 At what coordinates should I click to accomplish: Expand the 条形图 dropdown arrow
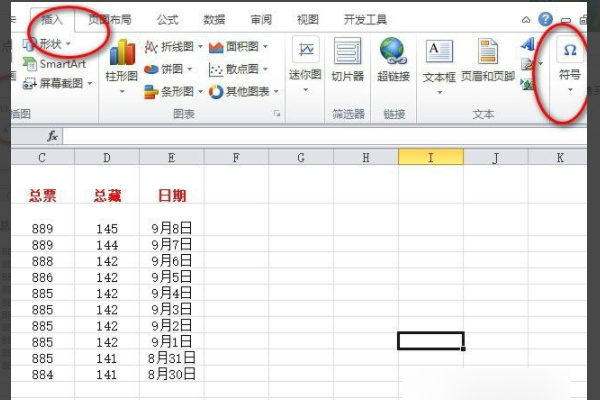click(201, 92)
